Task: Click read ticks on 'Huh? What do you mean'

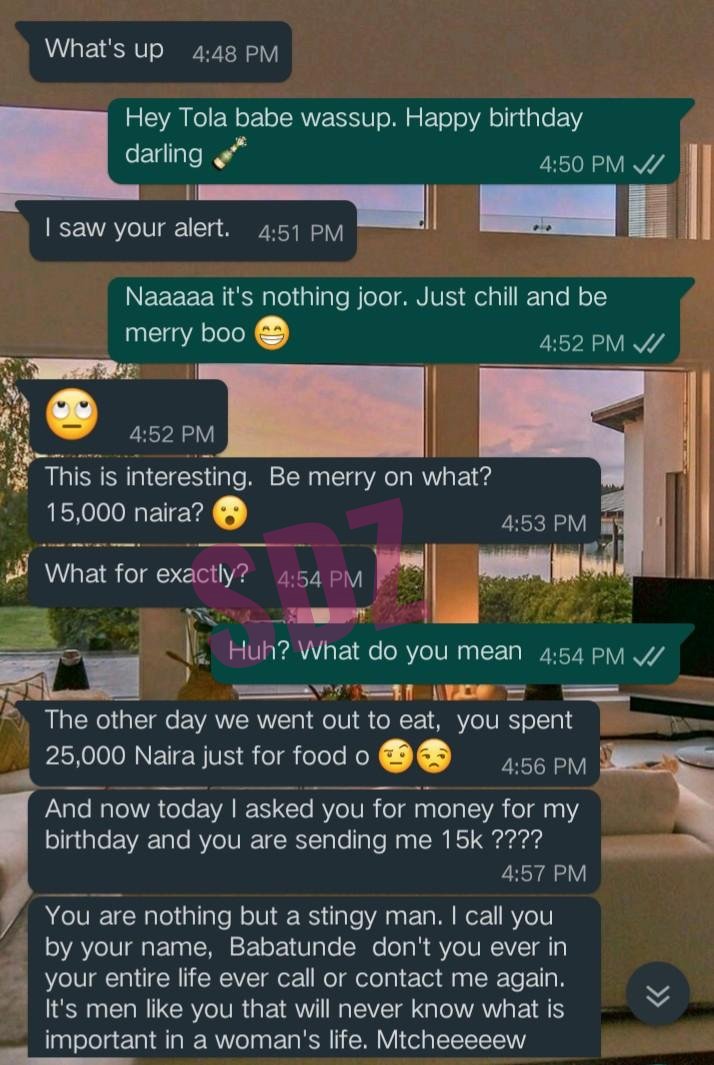Action: point(647,655)
